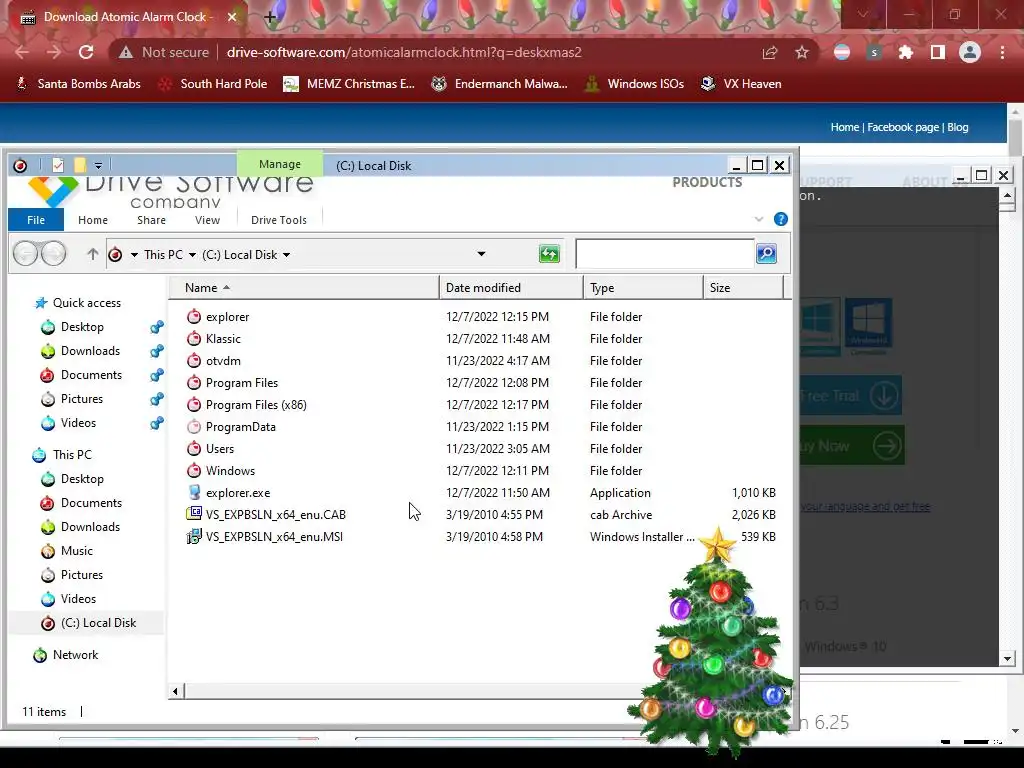Click the horizontal scrollbar left arrow
Screen dimensions: 1024x768
175,691
